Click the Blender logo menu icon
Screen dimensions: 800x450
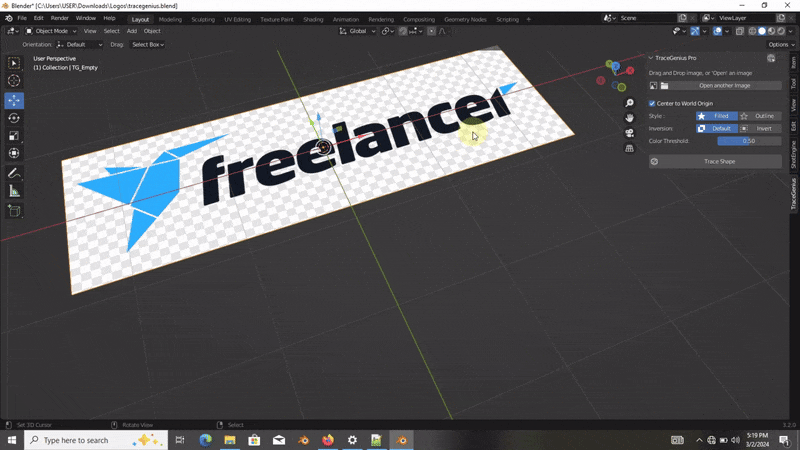click(9, 18)
